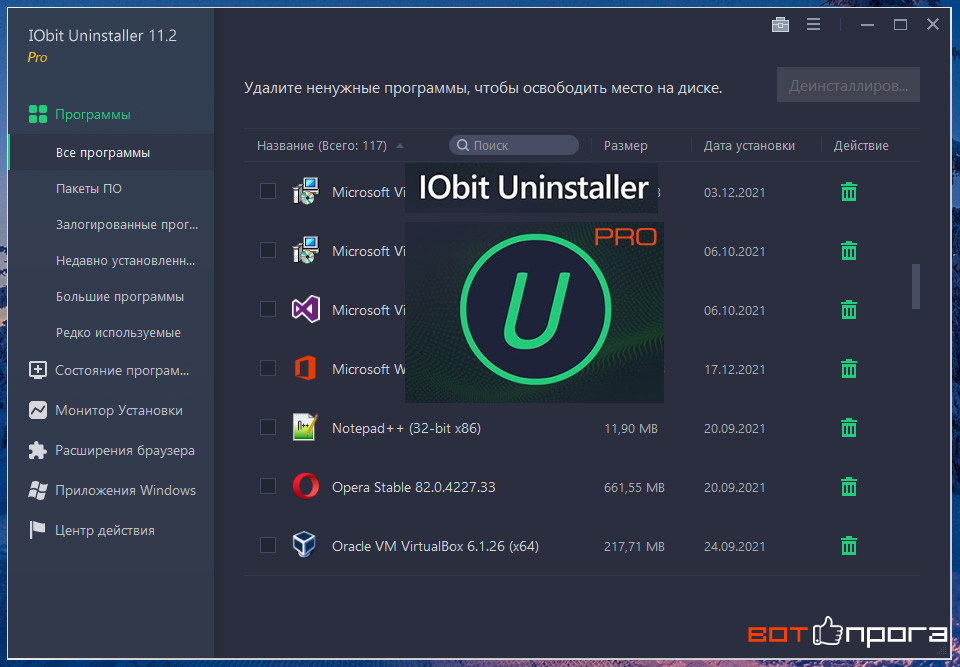
Task: Click trash icon in the 03.12.2021 row
Action: pyautogui.click(x=849, y=192)
